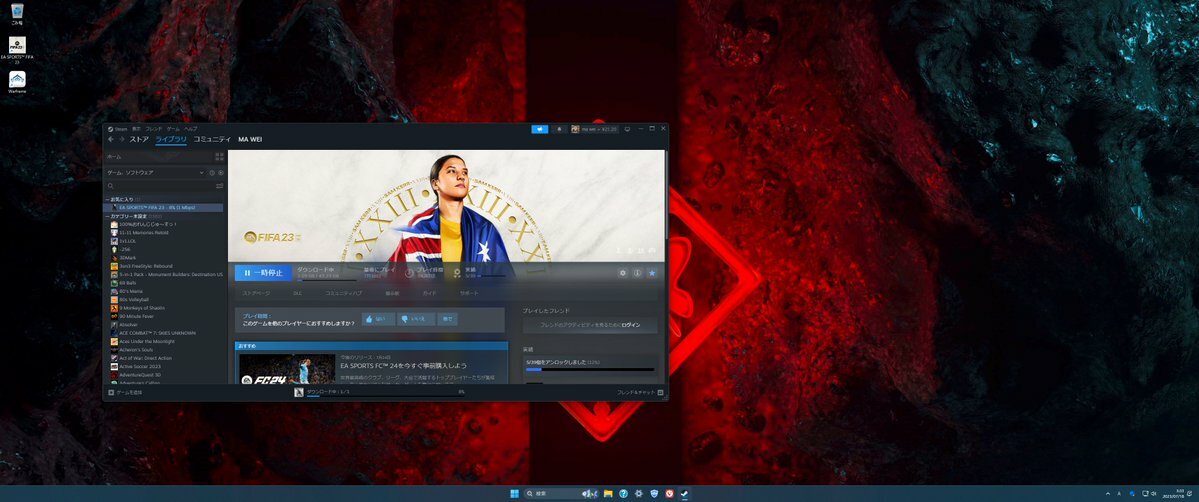
Task: Open the Warframe desktop shortcut
Action: pos(17,82)
